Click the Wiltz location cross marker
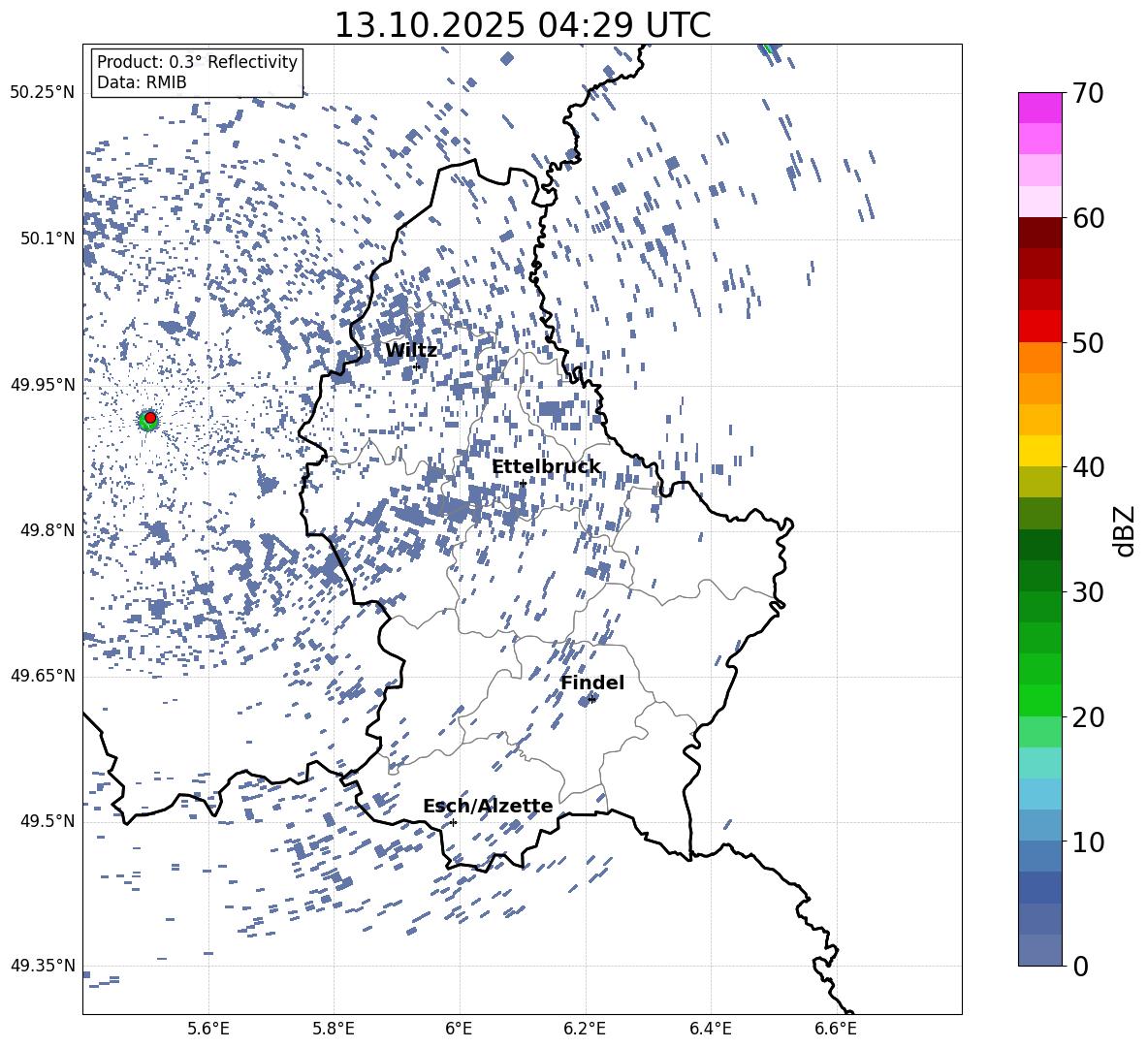Viewport: 1148px width, 1048px height. [x=417, y=366]
